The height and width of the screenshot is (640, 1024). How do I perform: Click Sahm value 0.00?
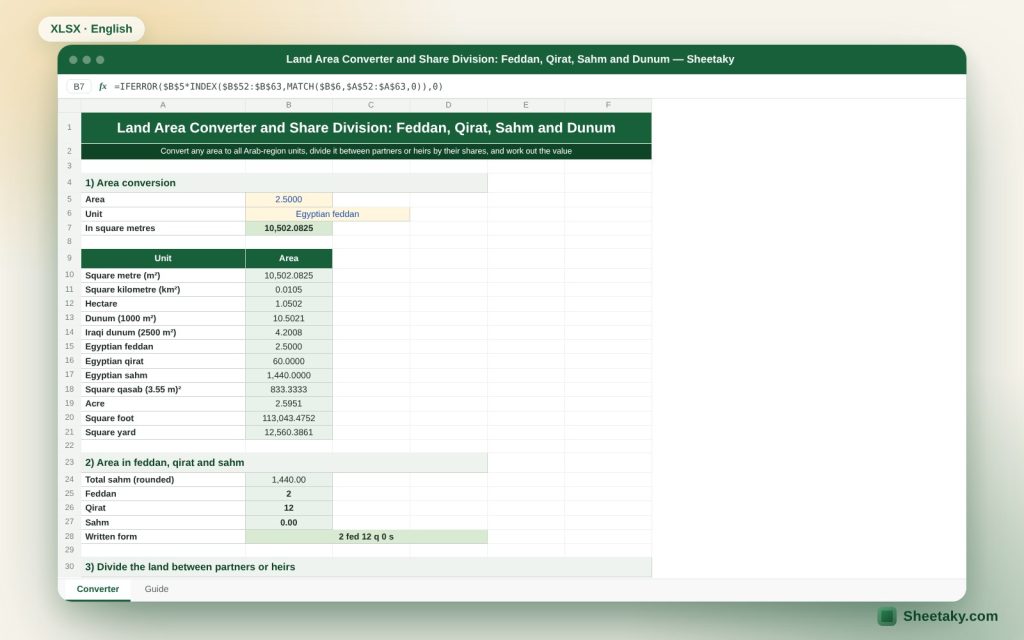point(289,522)
